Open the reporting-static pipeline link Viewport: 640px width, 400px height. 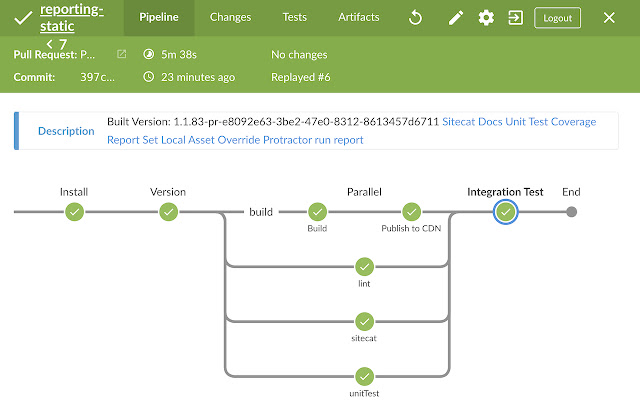[x=71, y=18]
